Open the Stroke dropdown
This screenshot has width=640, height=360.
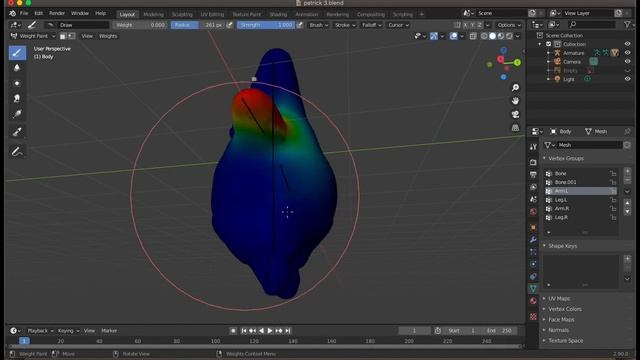pos(345,25)
